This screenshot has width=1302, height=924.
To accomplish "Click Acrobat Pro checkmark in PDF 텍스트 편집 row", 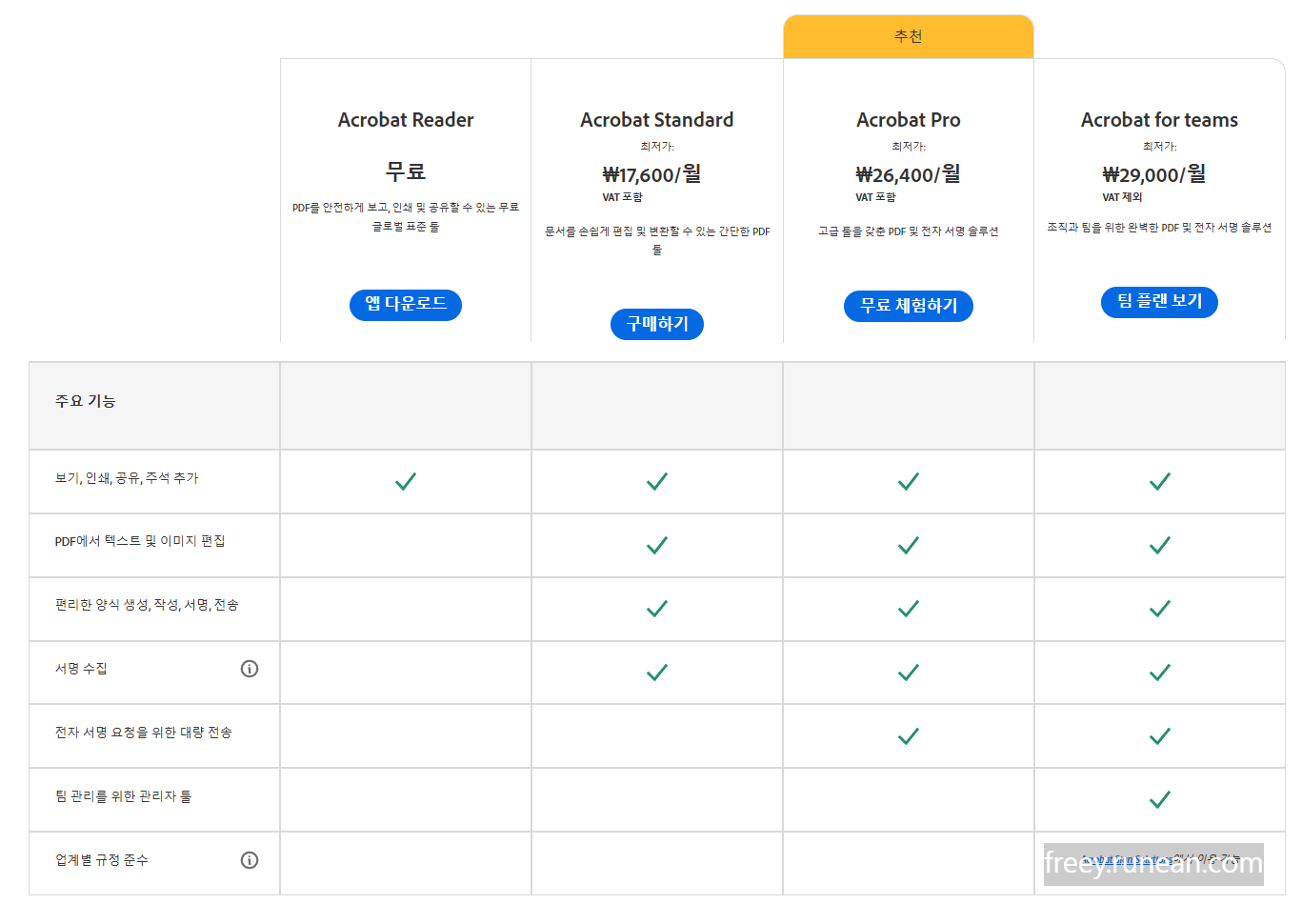I will tap(909, 545).
